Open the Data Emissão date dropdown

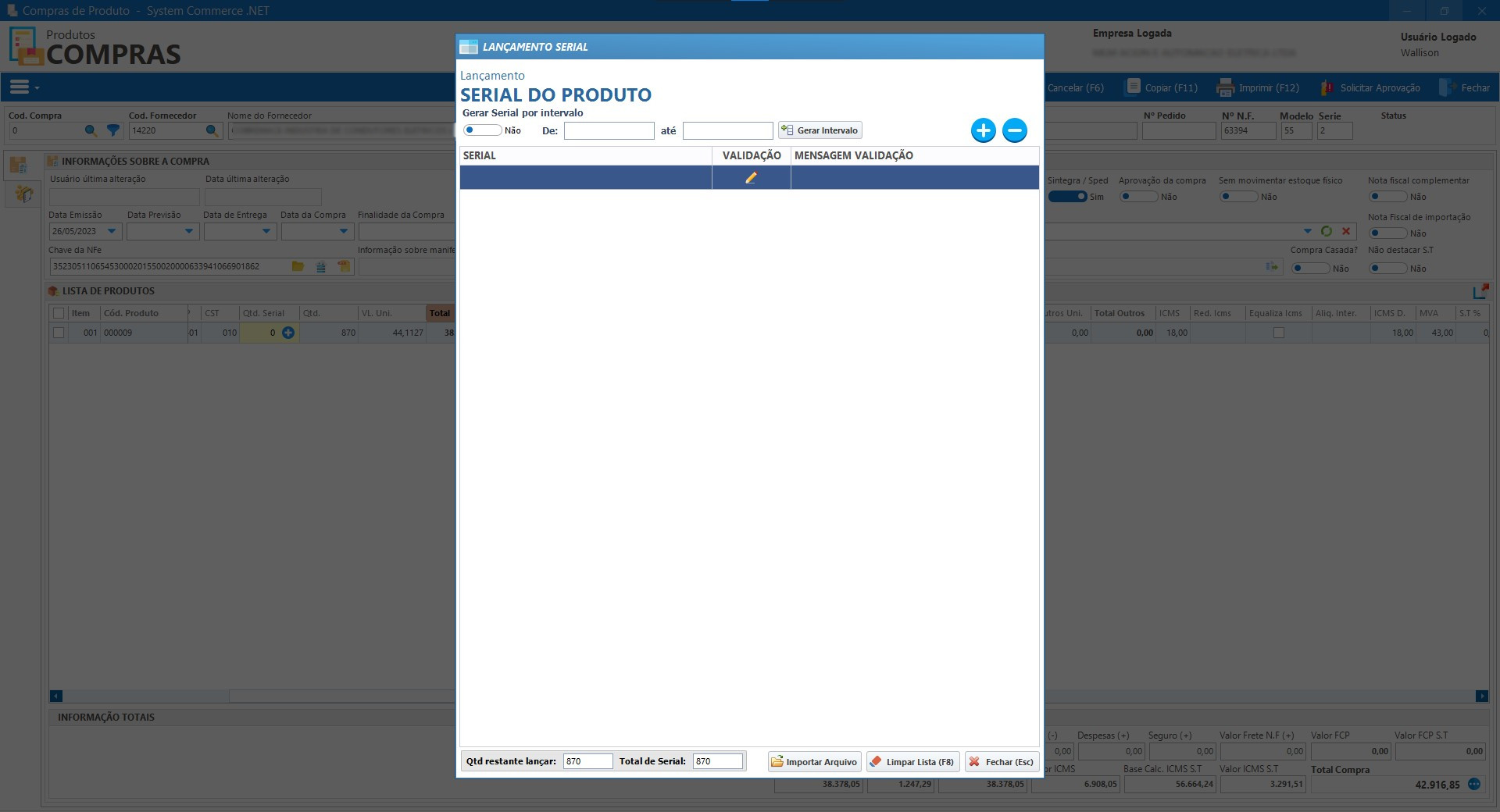click(x=112, y=231)
